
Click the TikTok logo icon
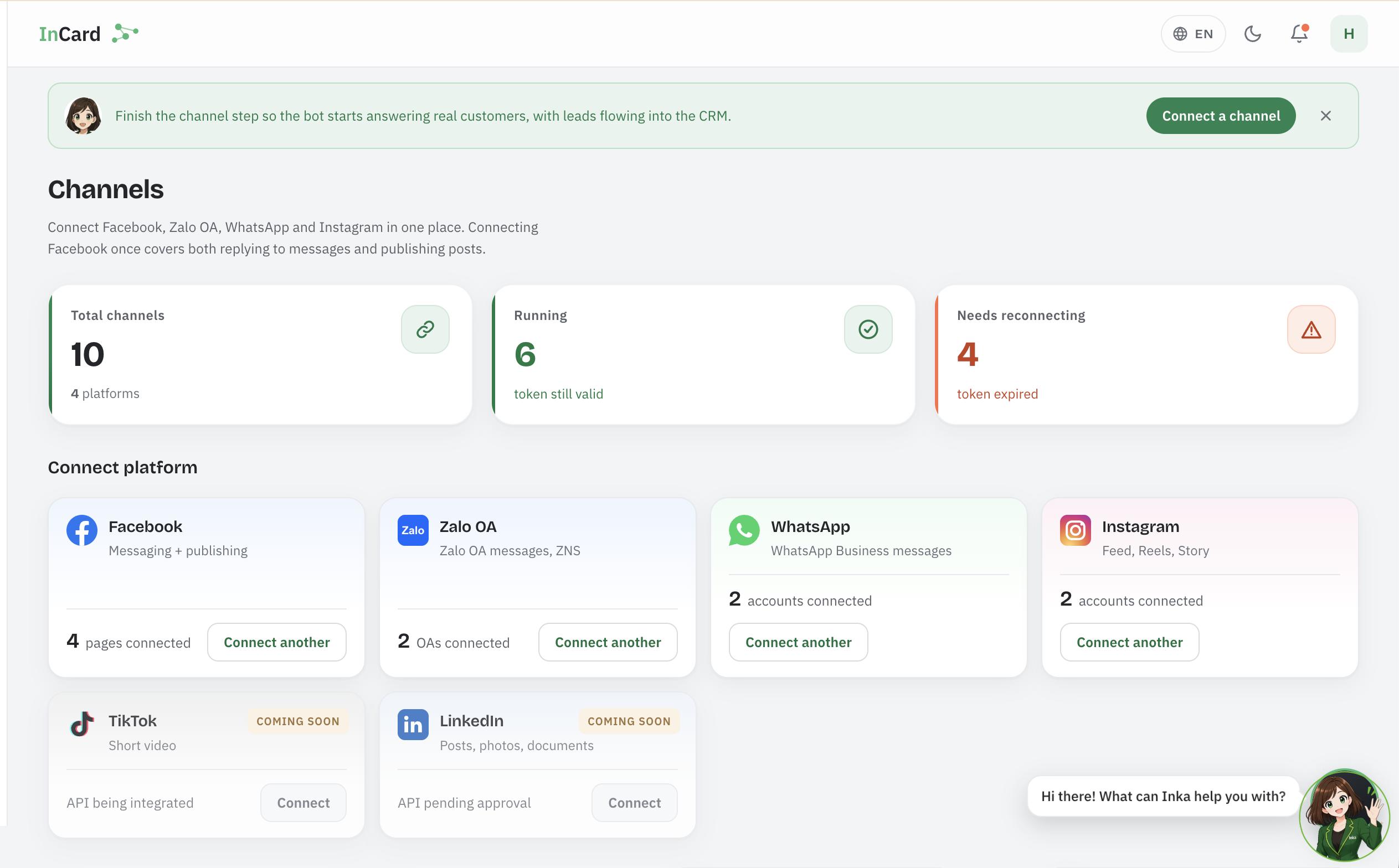(x=82, y=725)
